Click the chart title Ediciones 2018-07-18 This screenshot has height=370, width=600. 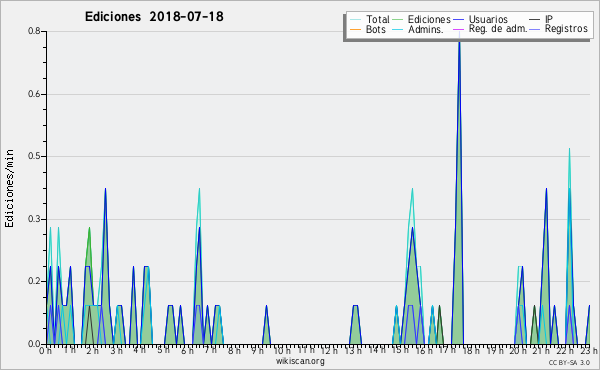[154, 17]
